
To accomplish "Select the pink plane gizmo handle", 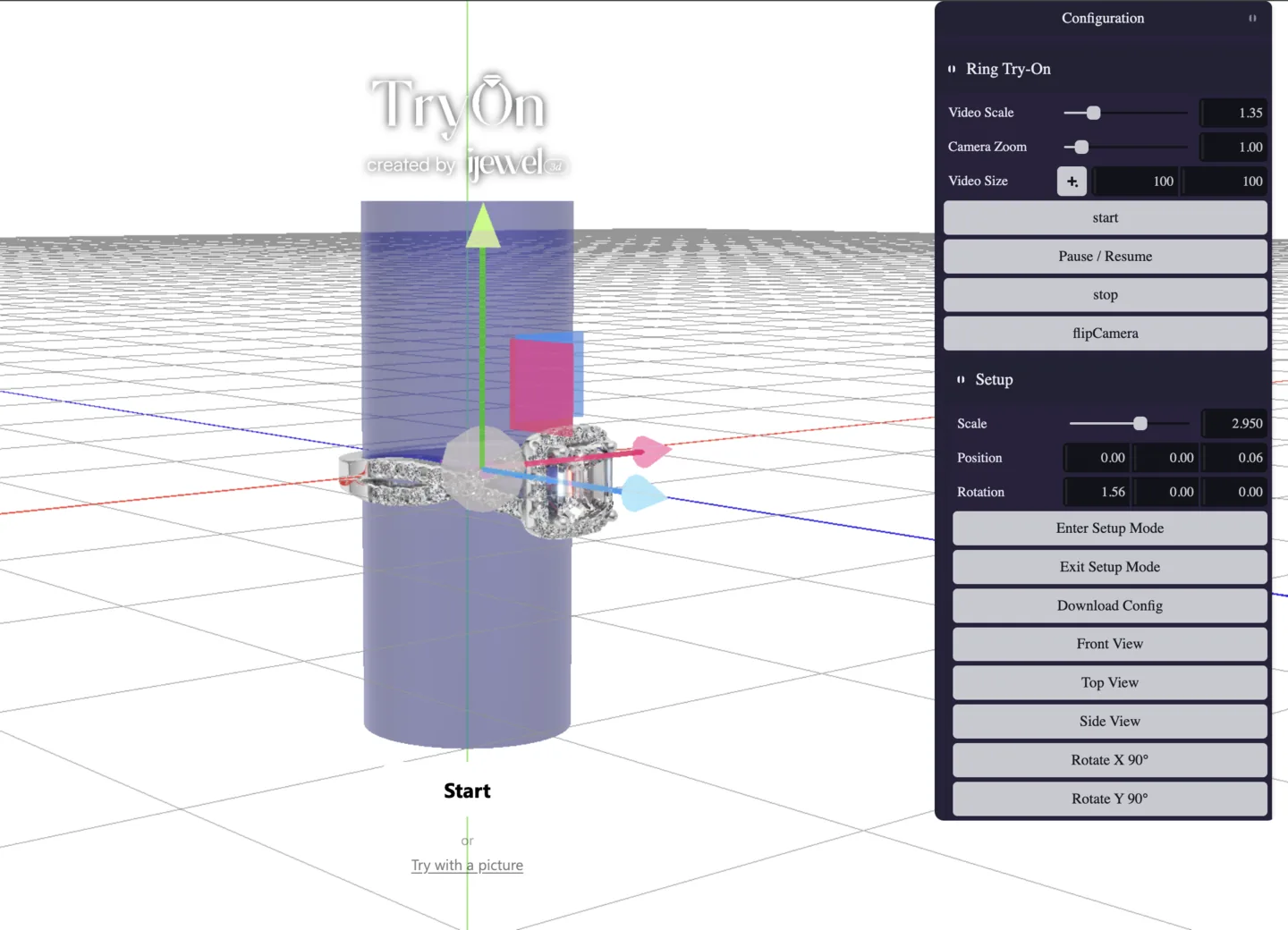I will [541, 385].
